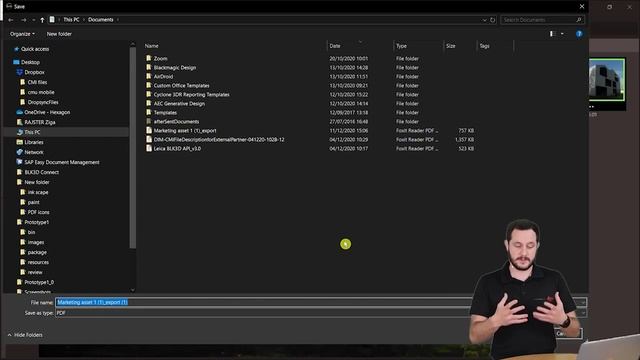Select Custom Office Templates folder

click(181, 86)
